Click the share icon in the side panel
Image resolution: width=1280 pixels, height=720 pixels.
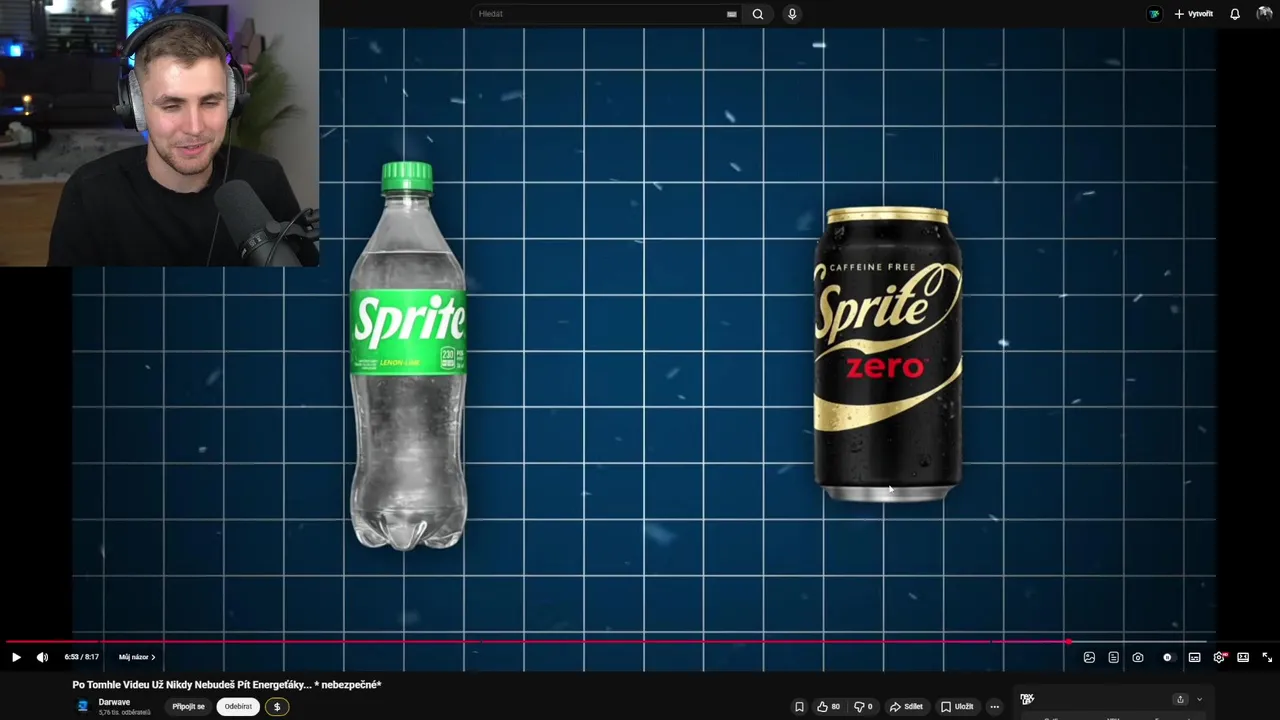coord(1180,699)
